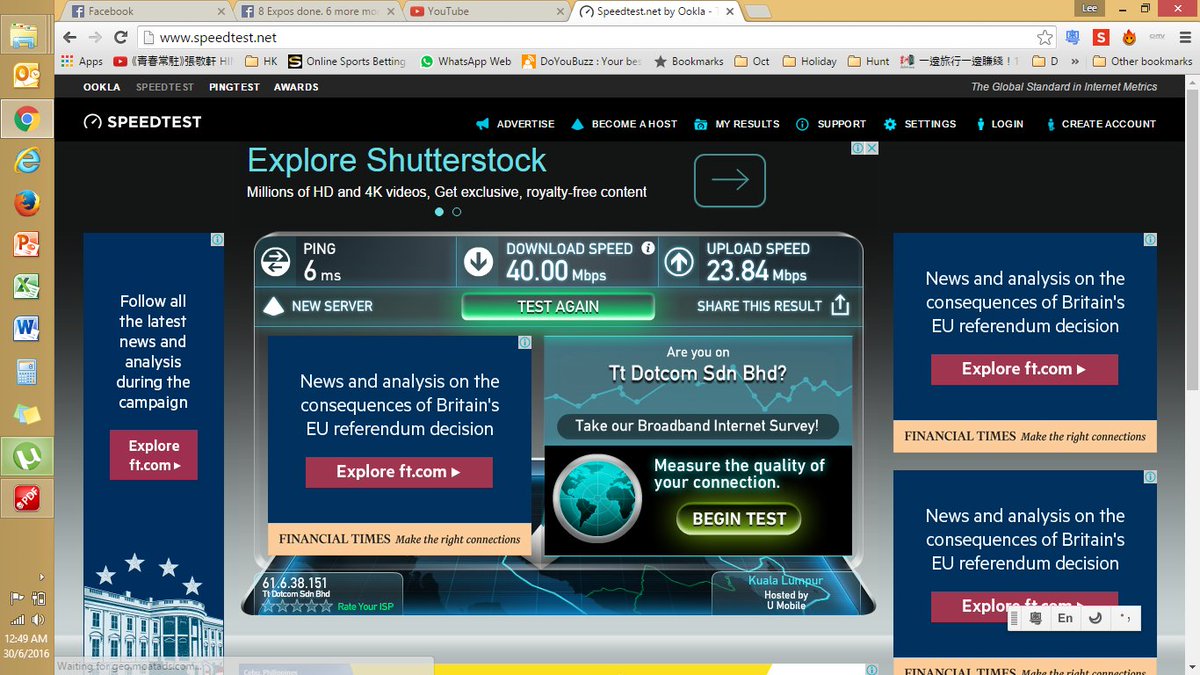Click CREATE ACCOUNT link

(1100, 124)
